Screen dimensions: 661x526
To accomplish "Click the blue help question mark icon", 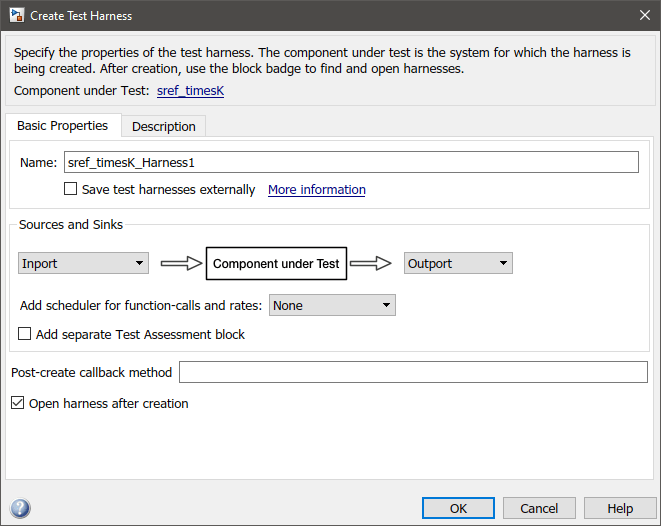I will (x=18, y=508).
